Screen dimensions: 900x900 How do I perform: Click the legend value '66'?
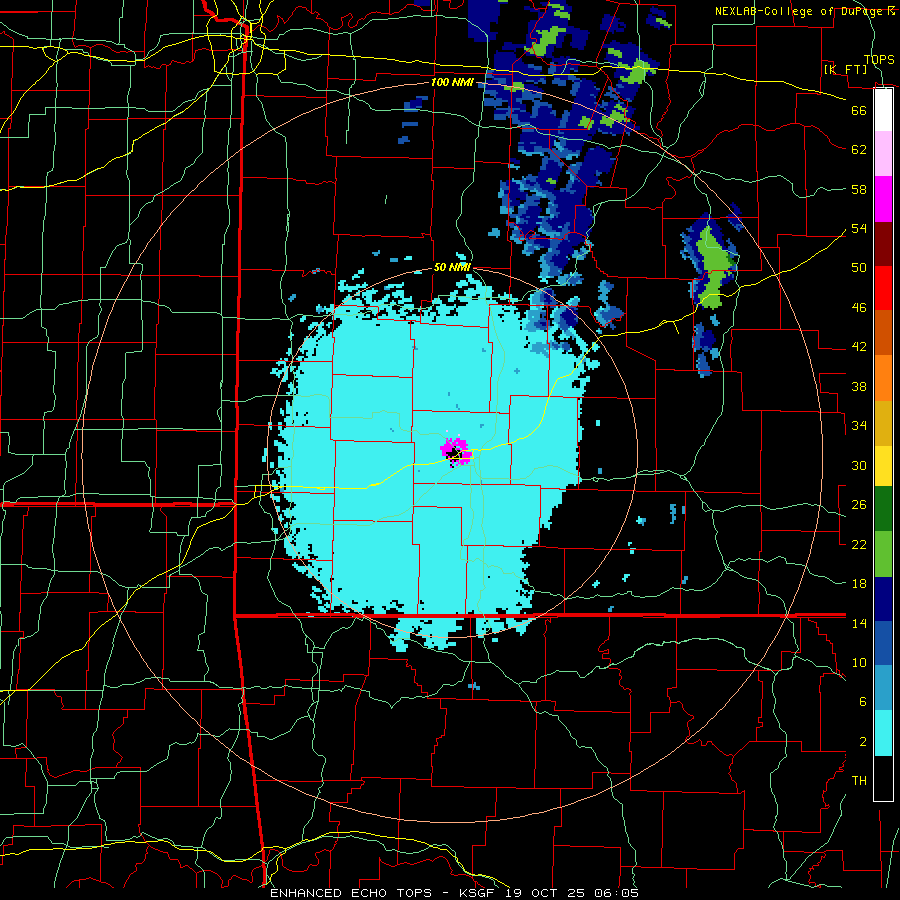[859, 110]
